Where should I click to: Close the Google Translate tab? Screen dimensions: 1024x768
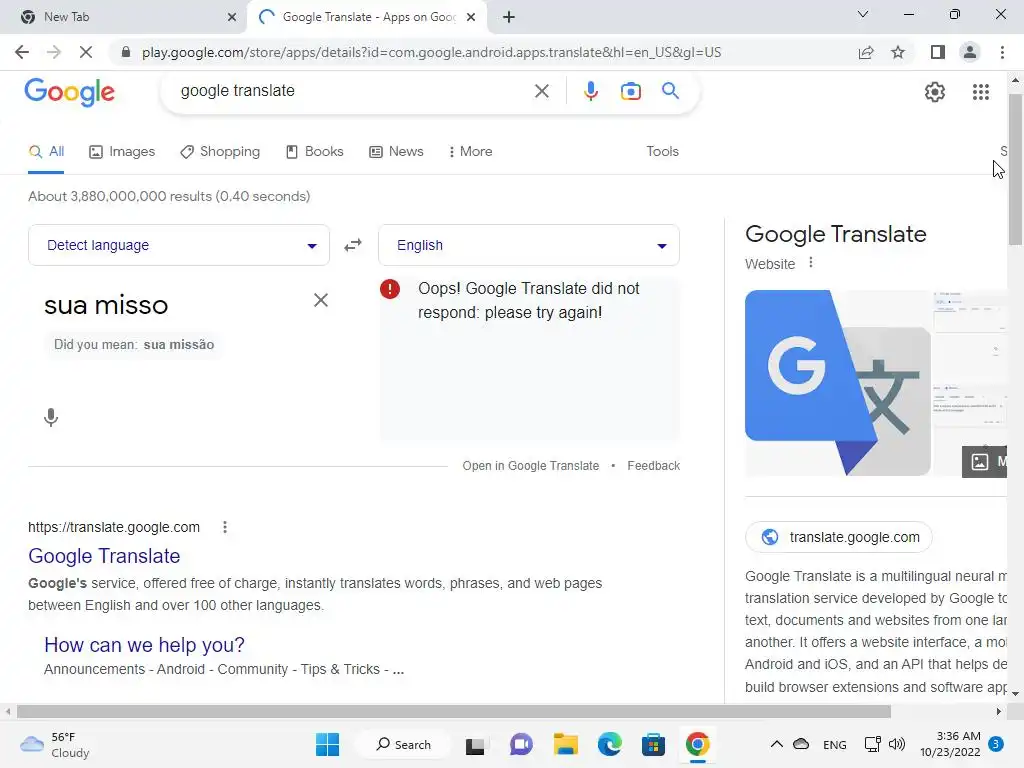coord(471,17)
